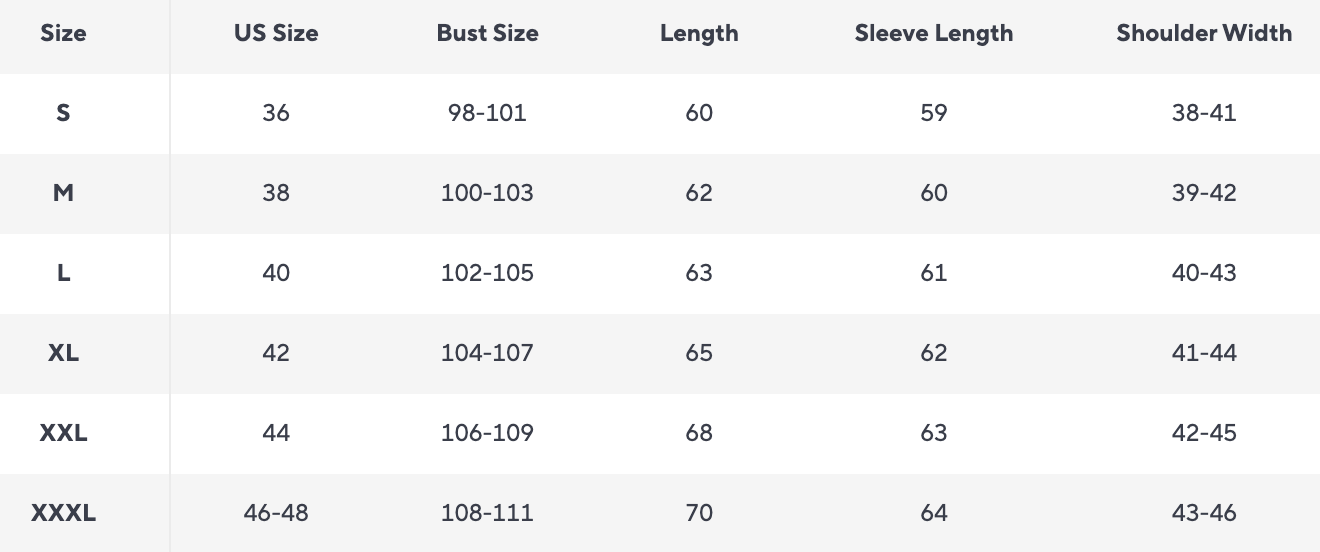Image resolution: width=1320 pixels, height=552 pixels.
Task: Select the US size 40 cell
Action: click(276, 273)
